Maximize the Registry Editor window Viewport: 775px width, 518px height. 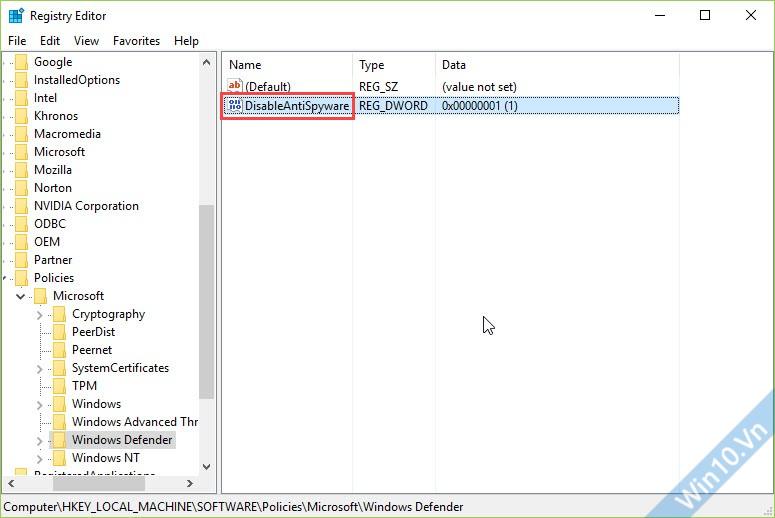click(x=705, y=15)
